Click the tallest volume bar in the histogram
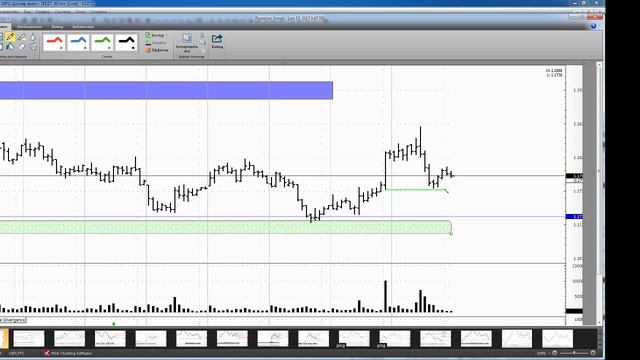 pos(385,297)
